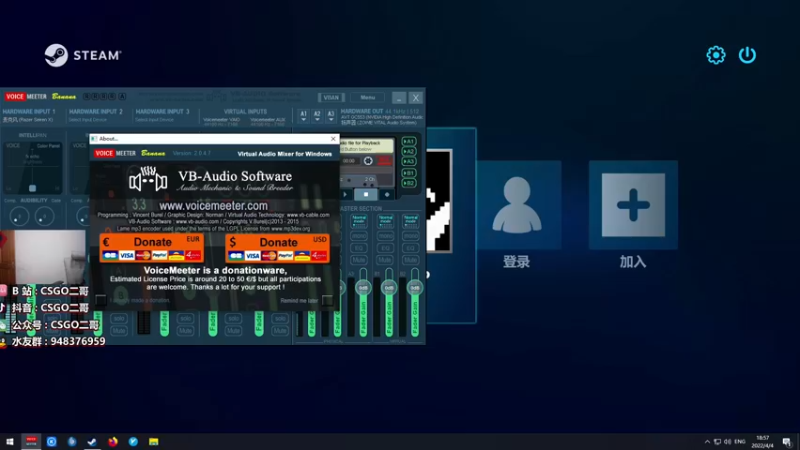The width and height of the screenshot is (800, 450).
Task: Click the B2 bus 0dB fader knob
Action: (x=415, y=288)
